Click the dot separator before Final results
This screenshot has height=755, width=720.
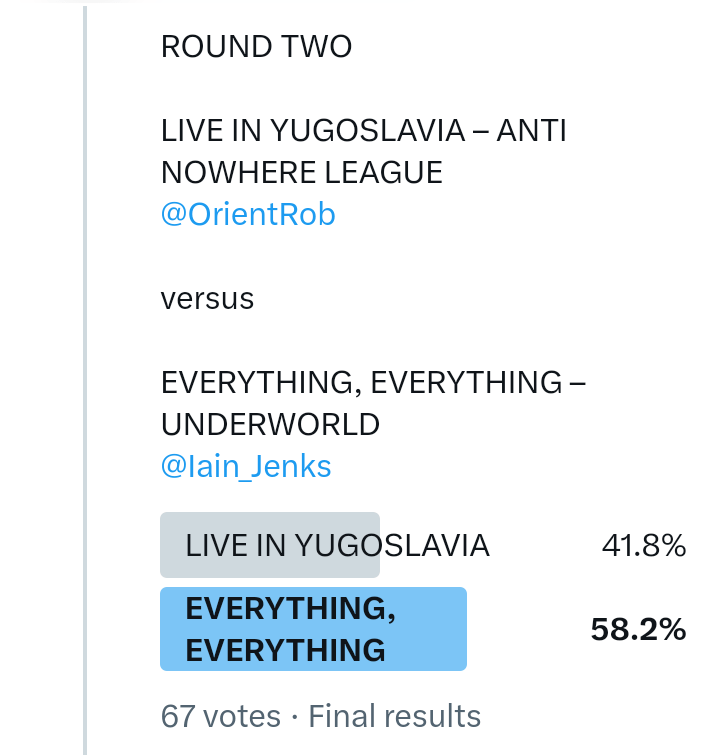pos(295,716)
